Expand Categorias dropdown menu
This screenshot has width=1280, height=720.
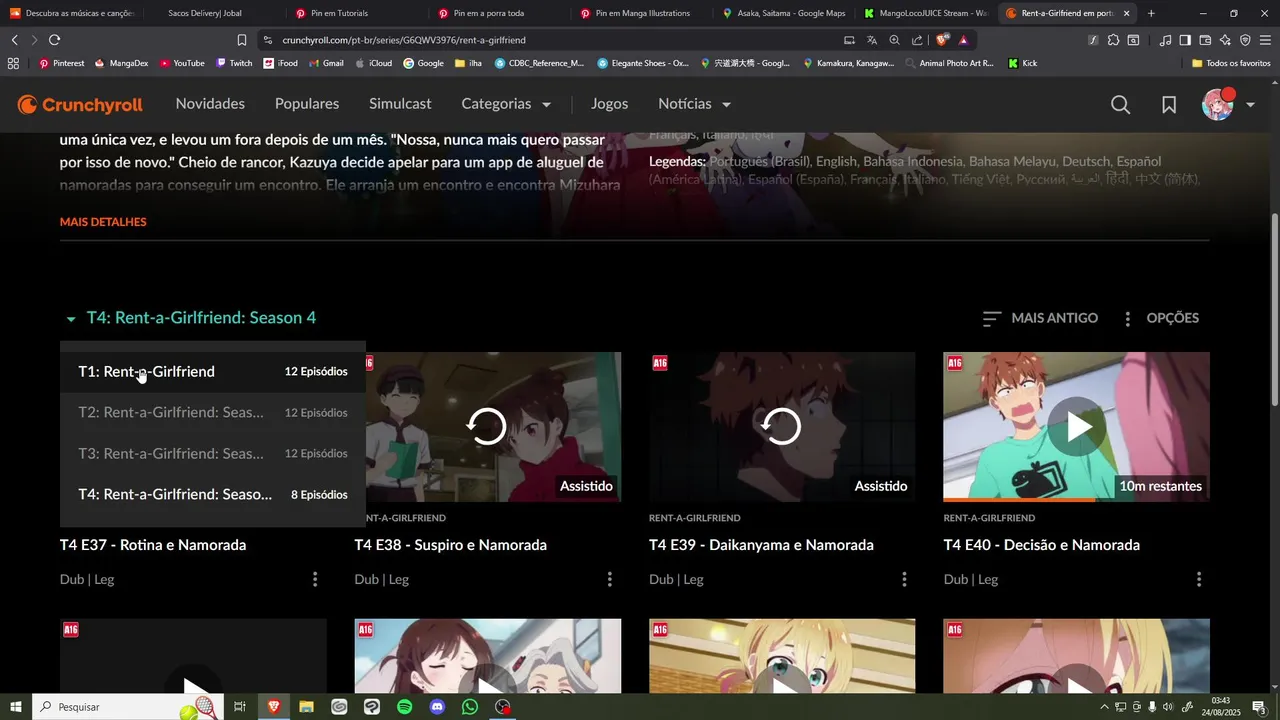tap(506, 104)
